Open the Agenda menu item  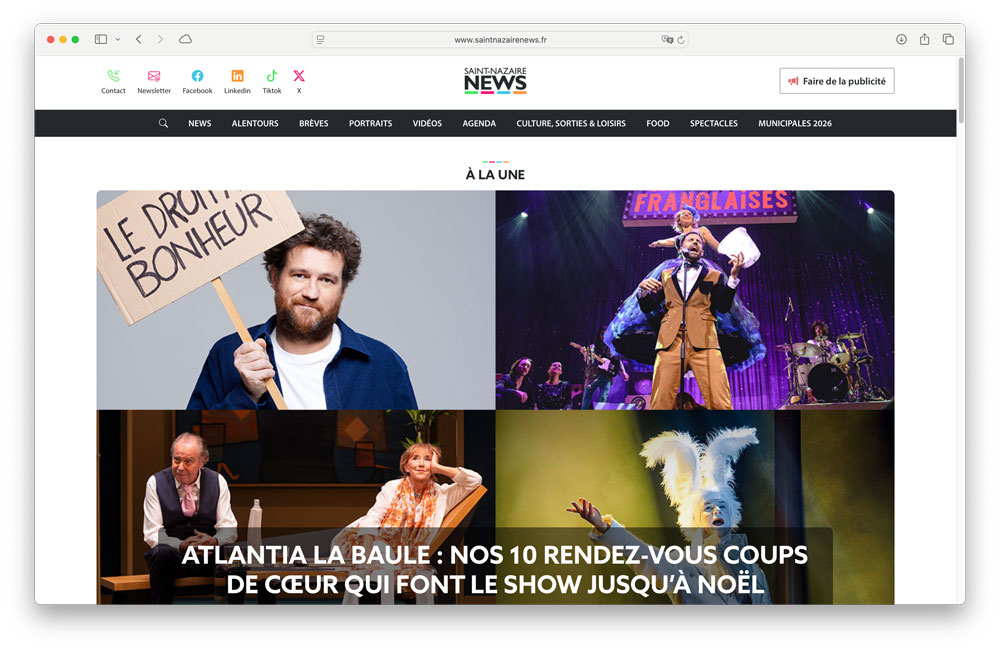(x=479, y=123)
